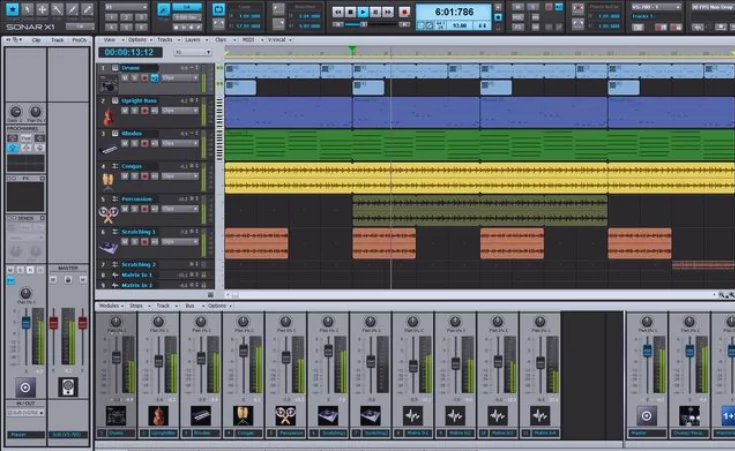Open the Upright Bass Clips dropdown
The width and height of the screenshot is (735, 451).
click(x=180, y=111)
